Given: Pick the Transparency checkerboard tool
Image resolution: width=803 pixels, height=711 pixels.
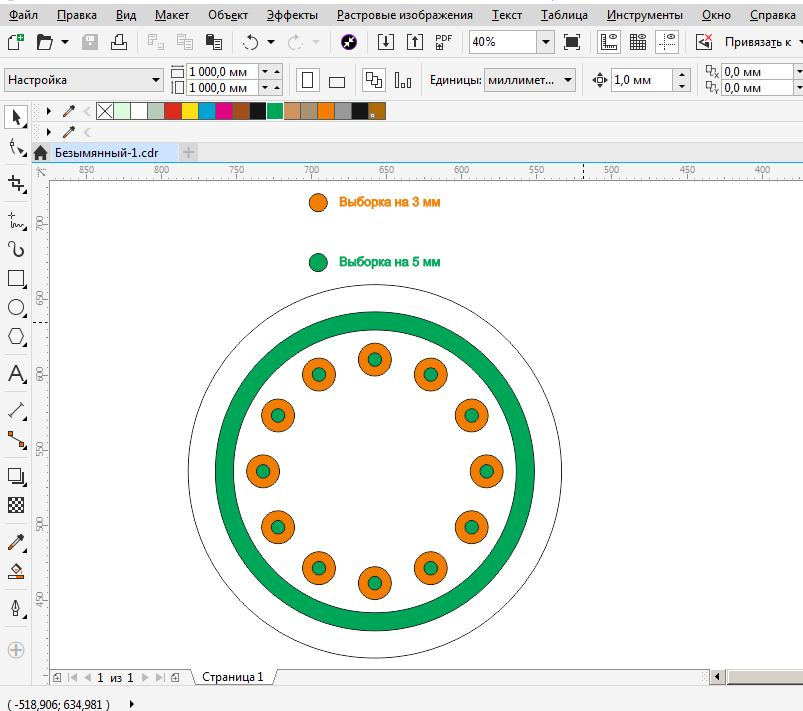Looking at the screenshot, I should pos(16,505).
